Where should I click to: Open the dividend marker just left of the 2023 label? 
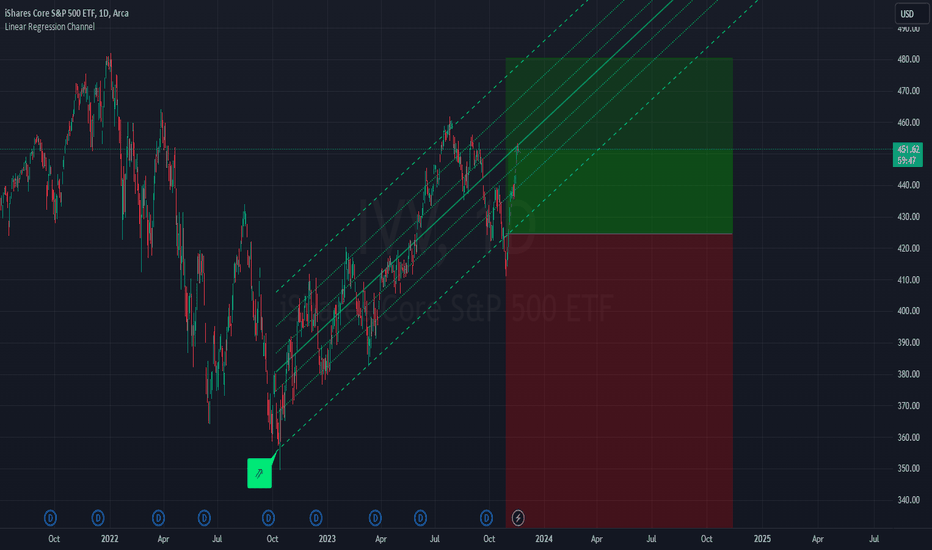[x=316, y=518]
